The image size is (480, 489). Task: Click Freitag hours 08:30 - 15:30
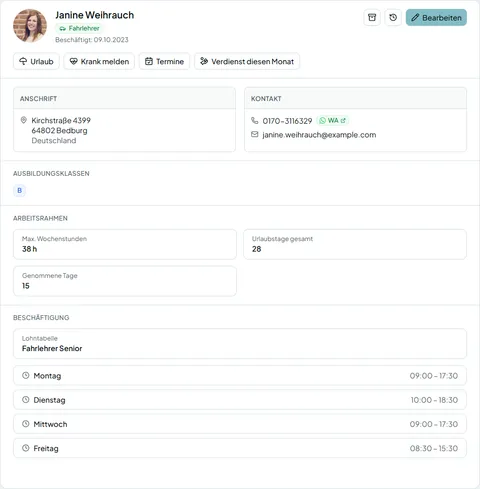[x=434, y=448]
